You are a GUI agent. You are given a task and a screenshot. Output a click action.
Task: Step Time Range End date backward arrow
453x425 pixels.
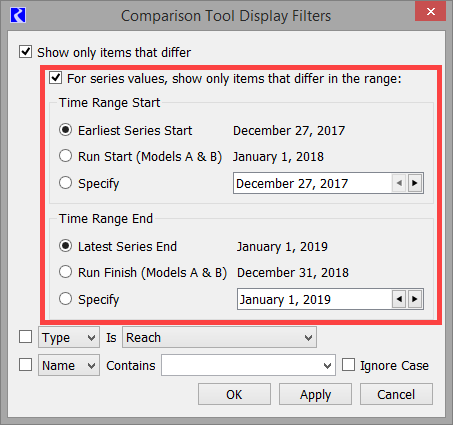pos(399,299)
